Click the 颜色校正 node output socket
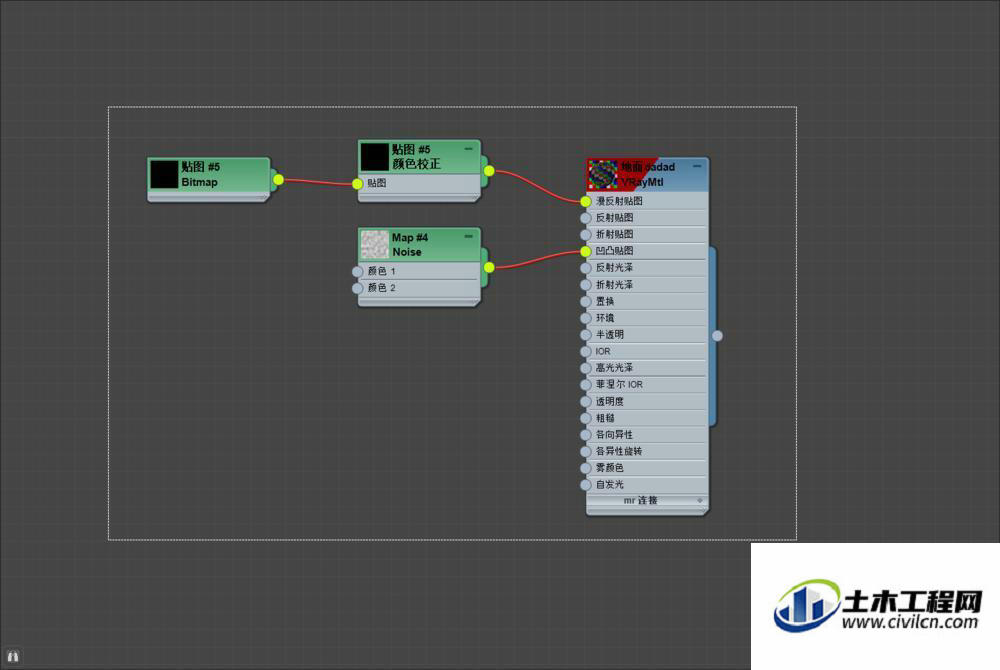This screenshot has height=670, width=1000. (x=489, y=171)
